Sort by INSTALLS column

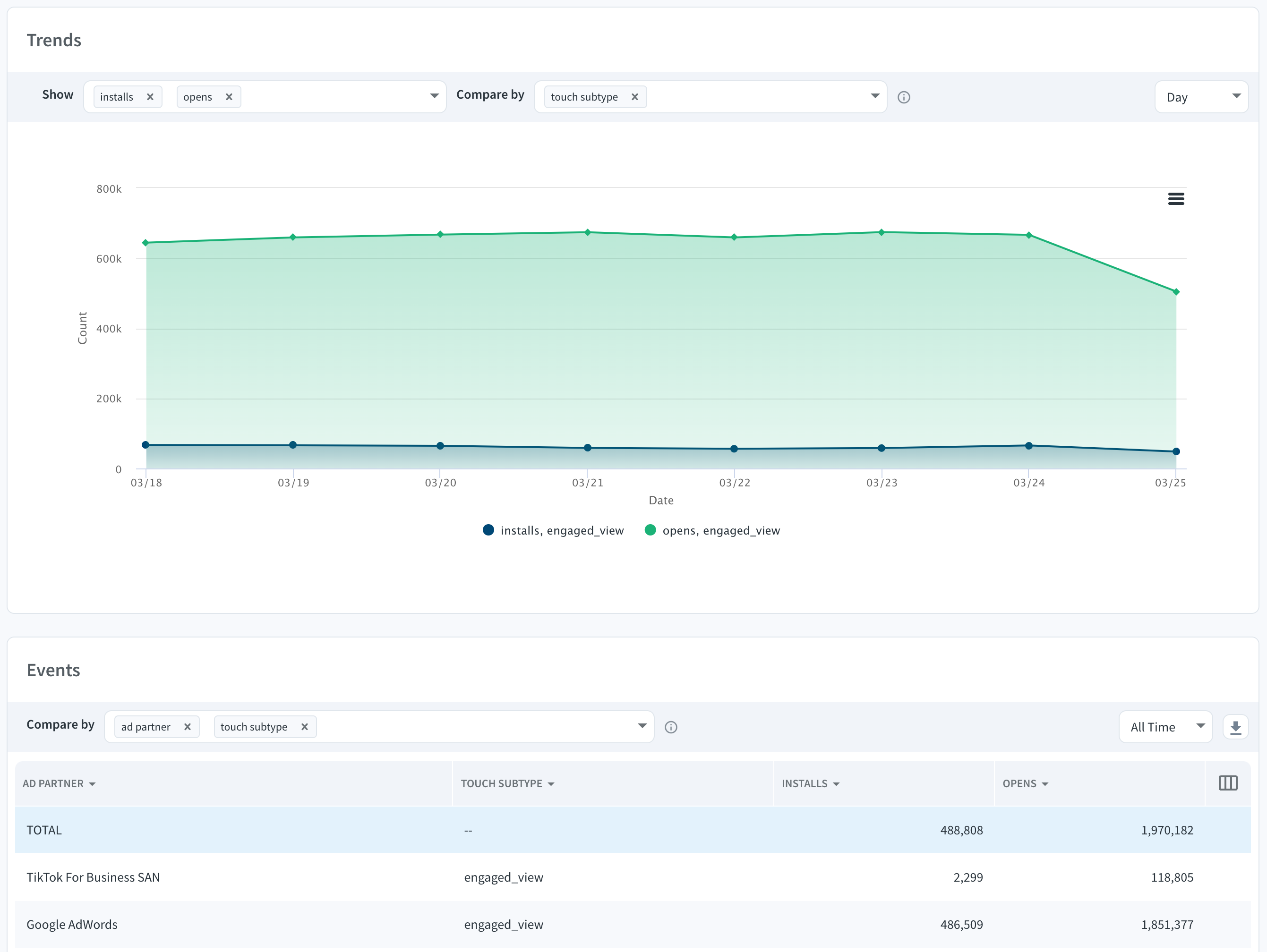click(x=811, y=784)
